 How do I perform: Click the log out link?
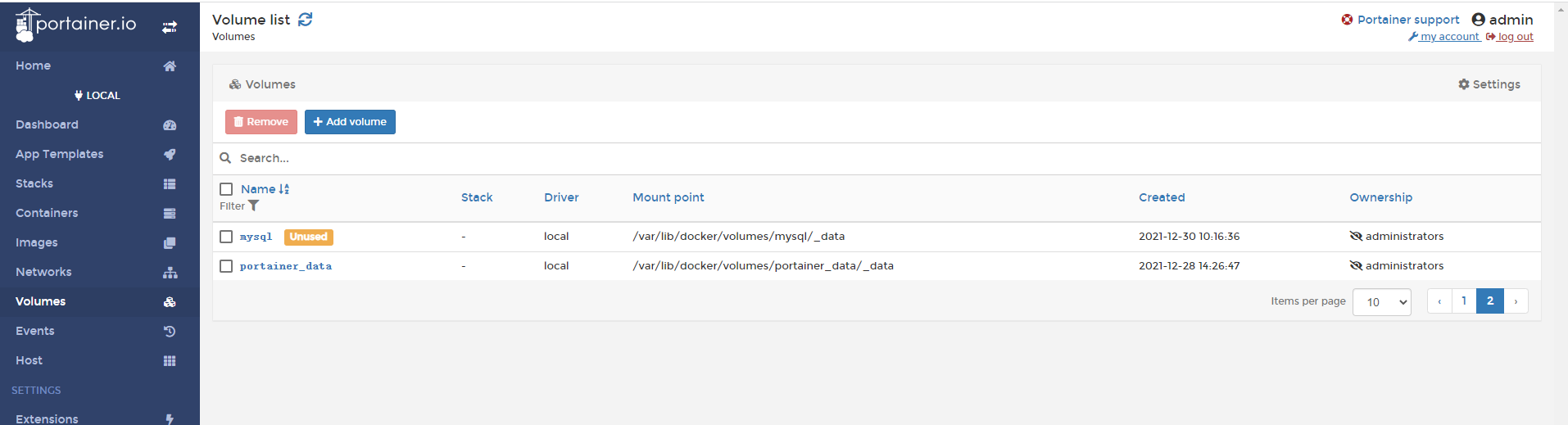[1510, 37]
